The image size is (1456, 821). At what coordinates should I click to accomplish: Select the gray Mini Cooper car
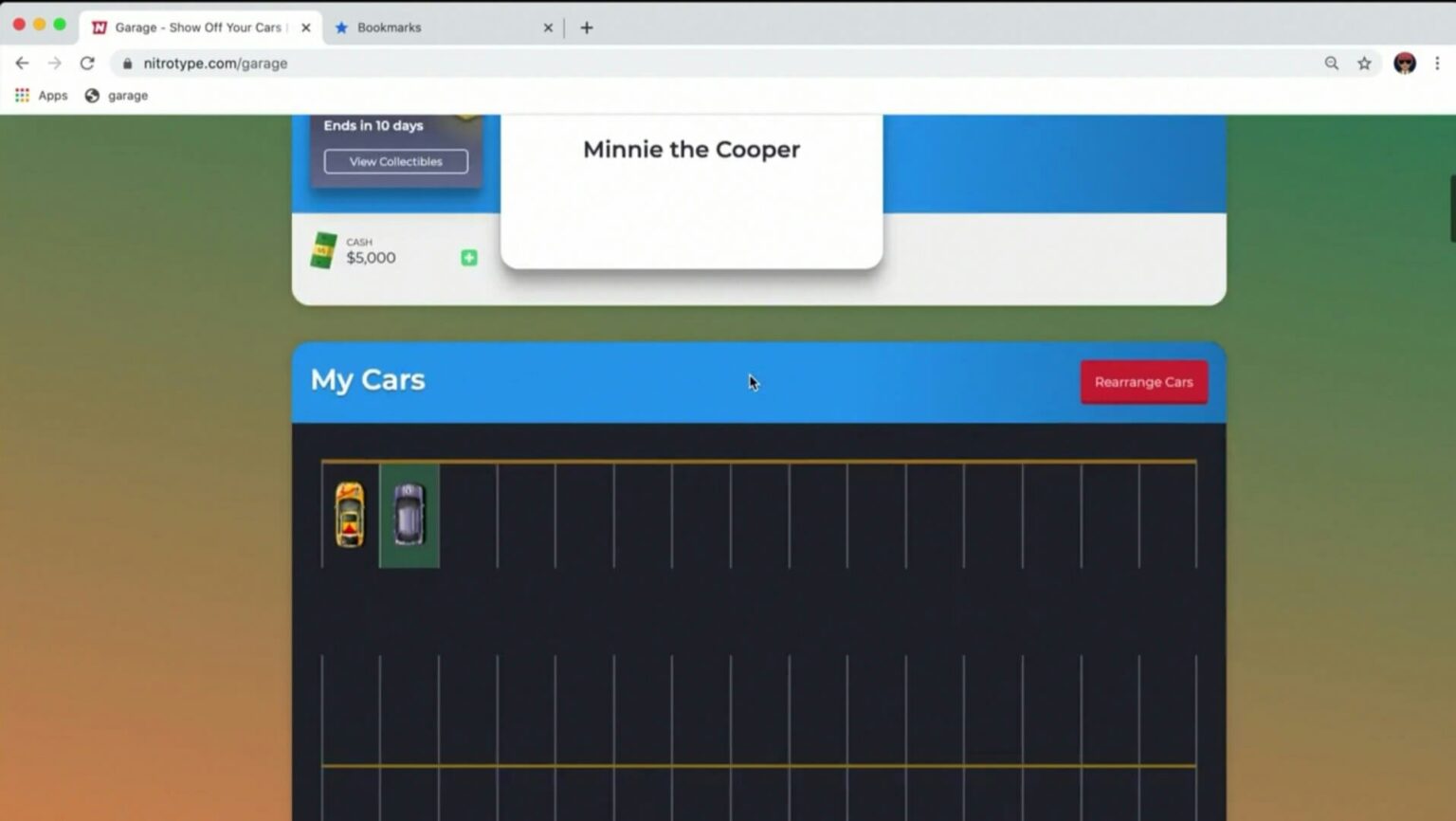[x=409, y=515]
